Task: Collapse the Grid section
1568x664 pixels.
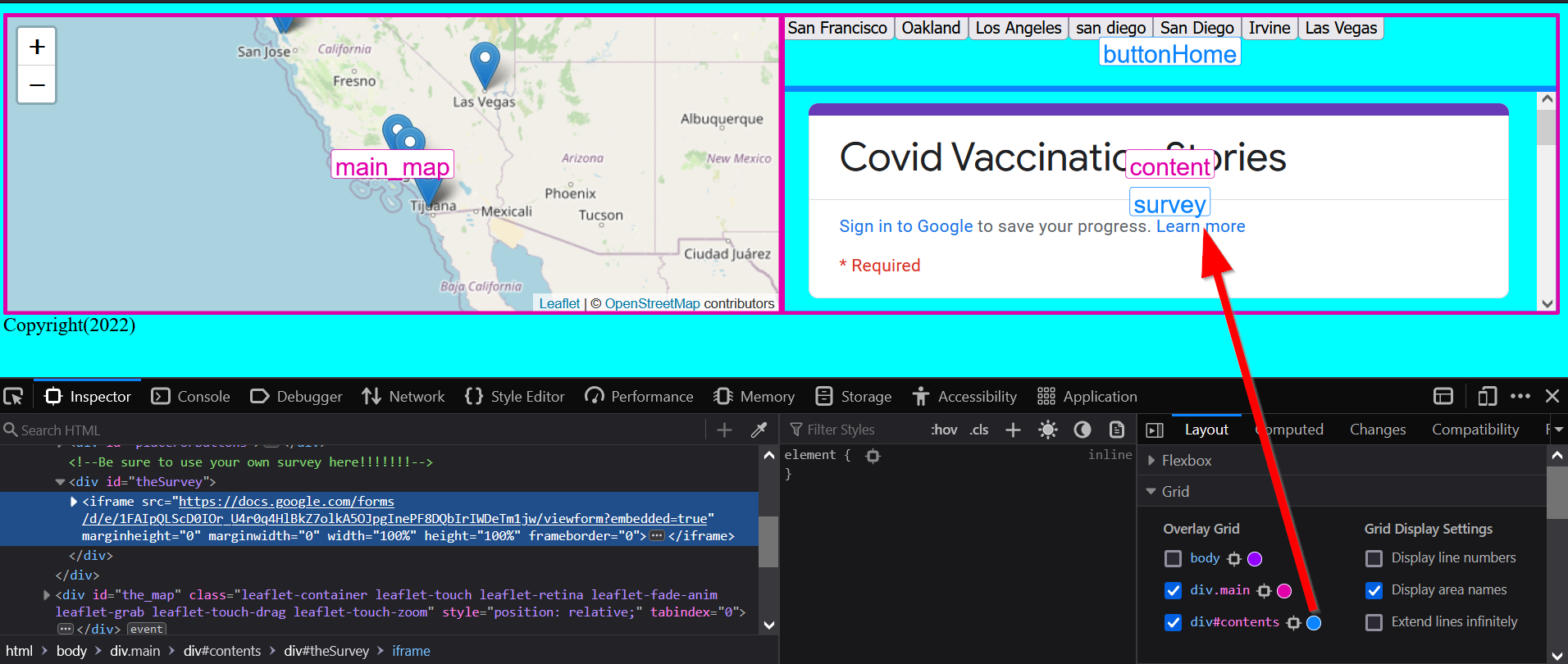Action: [1152, 492]
